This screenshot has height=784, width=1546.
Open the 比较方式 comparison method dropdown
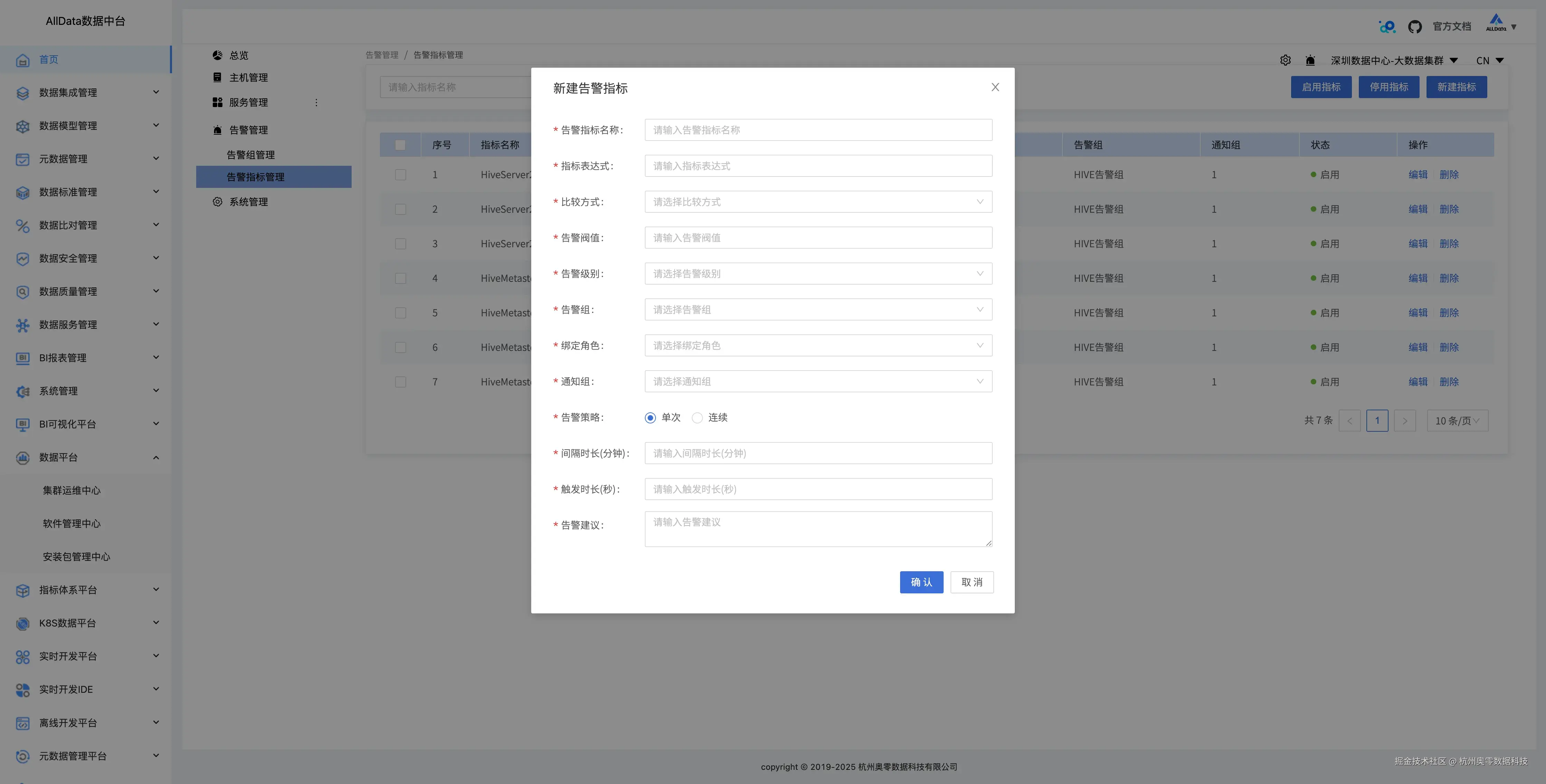pyautogui.click(x=818, y=202)
